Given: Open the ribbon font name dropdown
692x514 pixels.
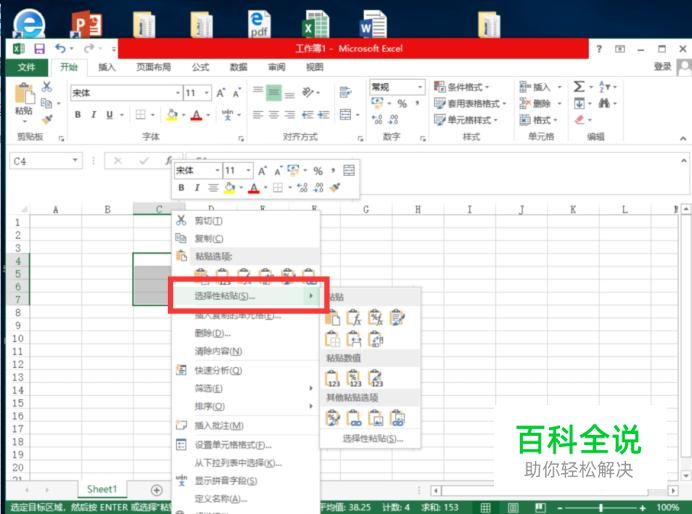Looking at the screenshot, I should click(x=178, y=93).
